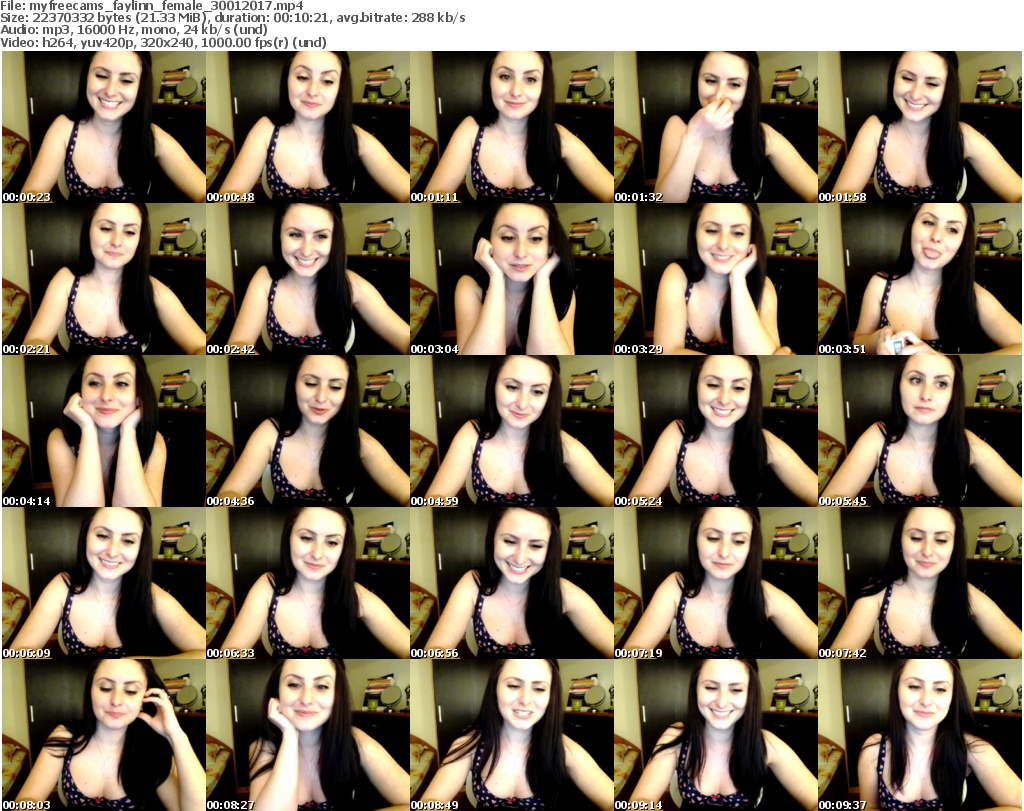Open the frame at 00:08:49
1024x811 pixels.
pos(511,735)
